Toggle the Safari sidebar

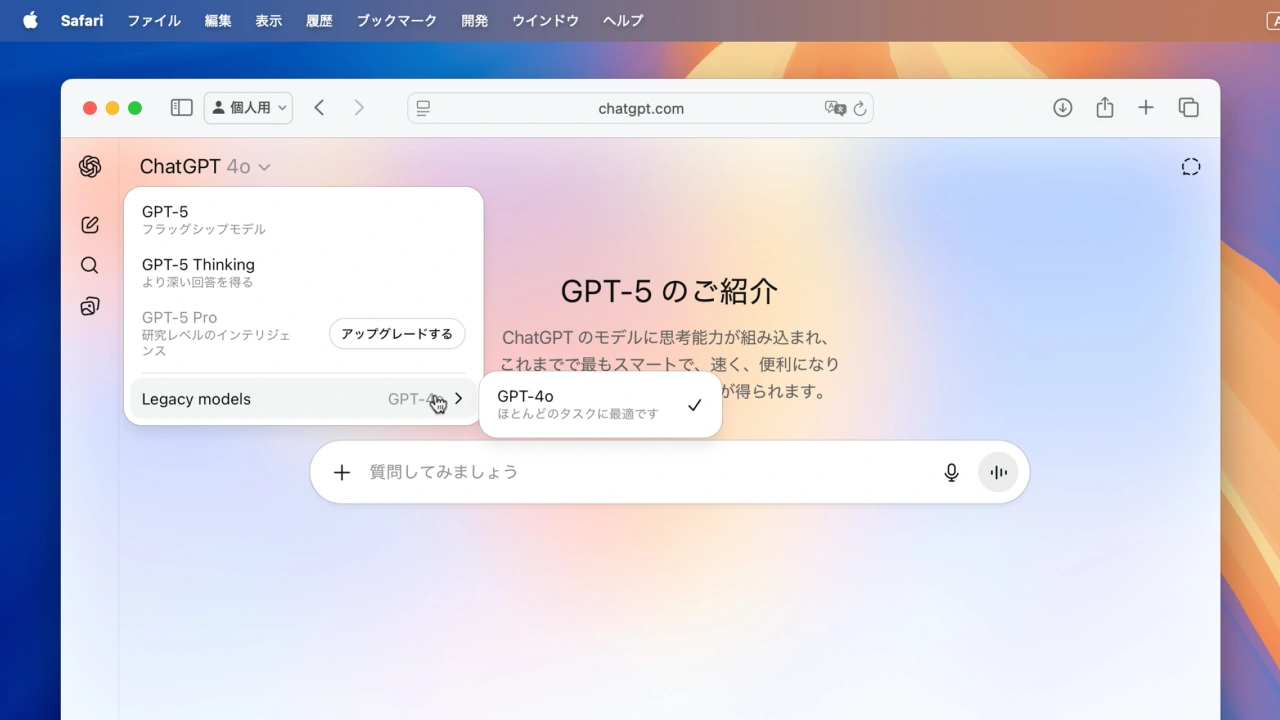tap(181, 108)
